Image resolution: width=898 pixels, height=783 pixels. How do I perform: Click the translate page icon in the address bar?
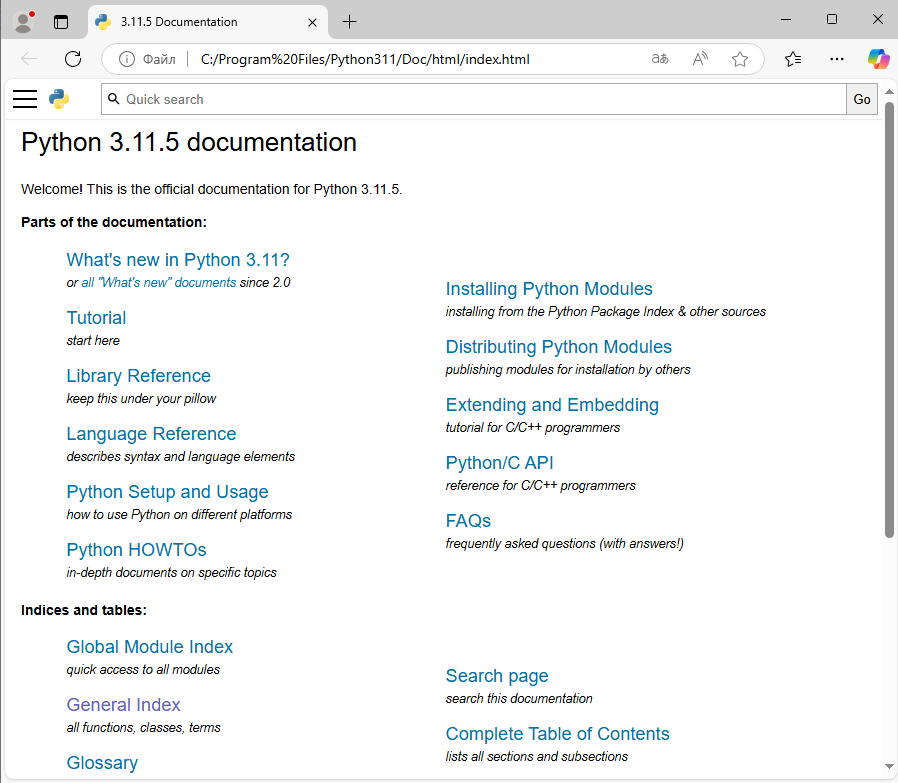pyautogui.click(x=660, y=59)
